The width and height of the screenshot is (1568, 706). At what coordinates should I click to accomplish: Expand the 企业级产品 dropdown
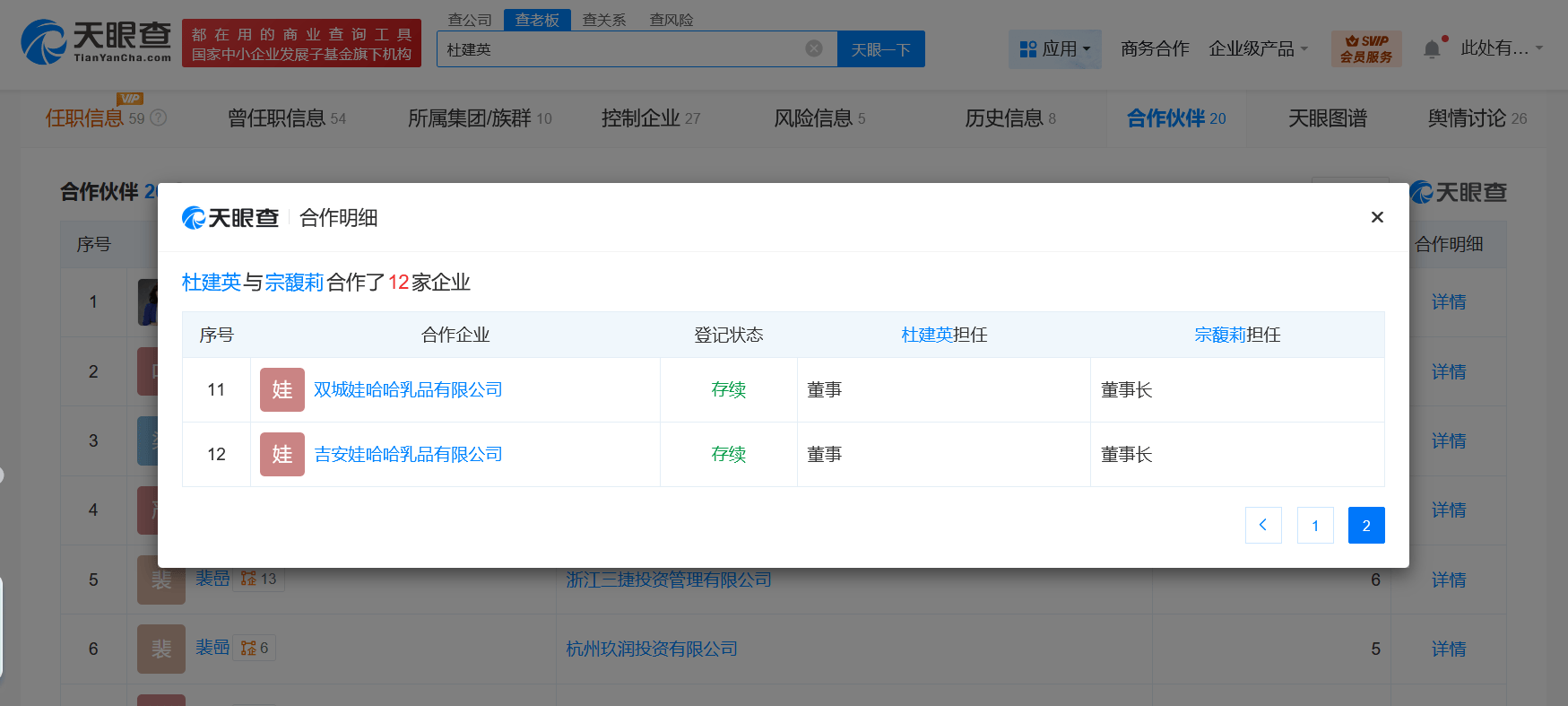[1258, 48]
